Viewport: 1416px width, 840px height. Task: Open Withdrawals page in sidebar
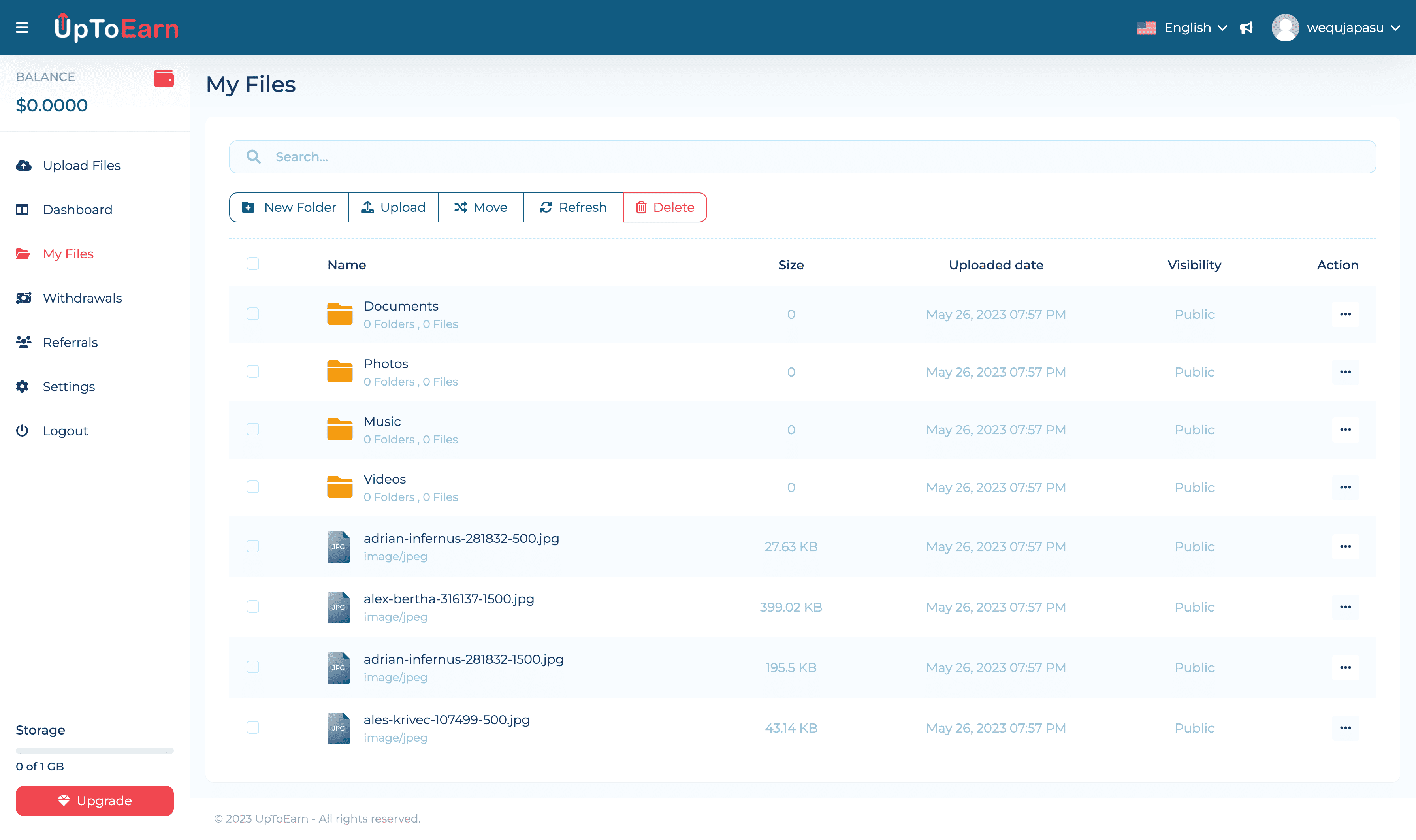pyautogui.click(x=69, y=298)
